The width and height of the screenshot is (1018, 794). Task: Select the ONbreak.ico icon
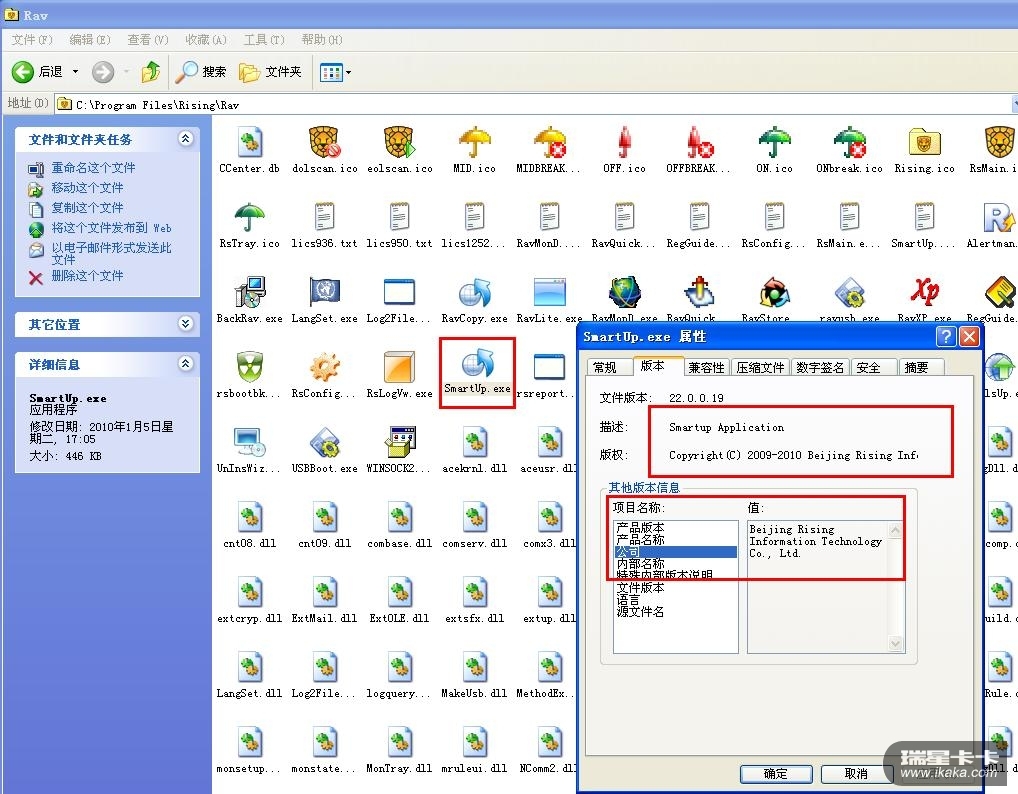point(850,142)
